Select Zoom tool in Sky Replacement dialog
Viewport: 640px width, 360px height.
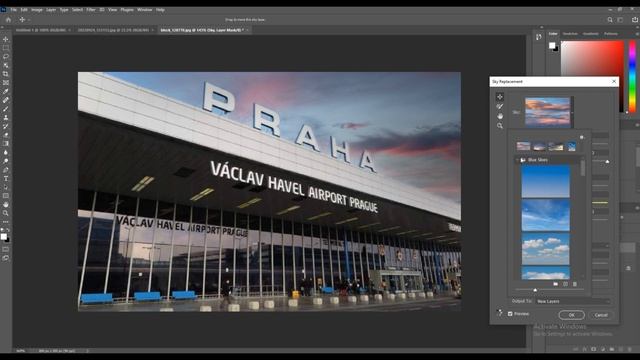tap(500, 126)
